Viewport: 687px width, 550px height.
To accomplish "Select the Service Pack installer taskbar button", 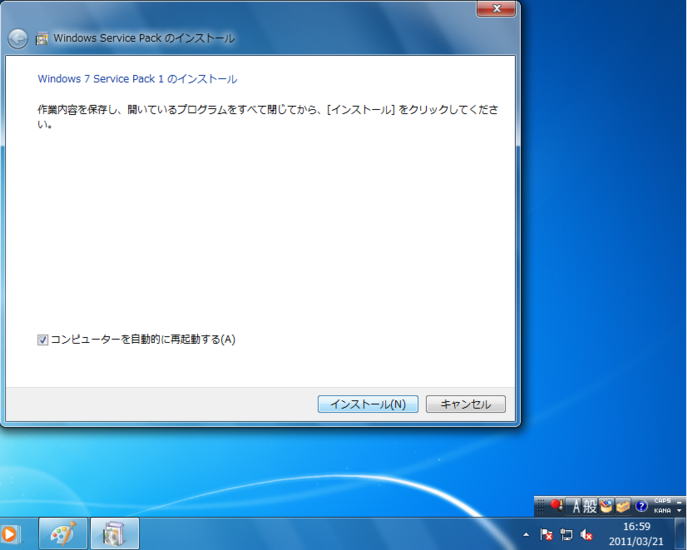I will pyautogui.click(x=115, y=533).
